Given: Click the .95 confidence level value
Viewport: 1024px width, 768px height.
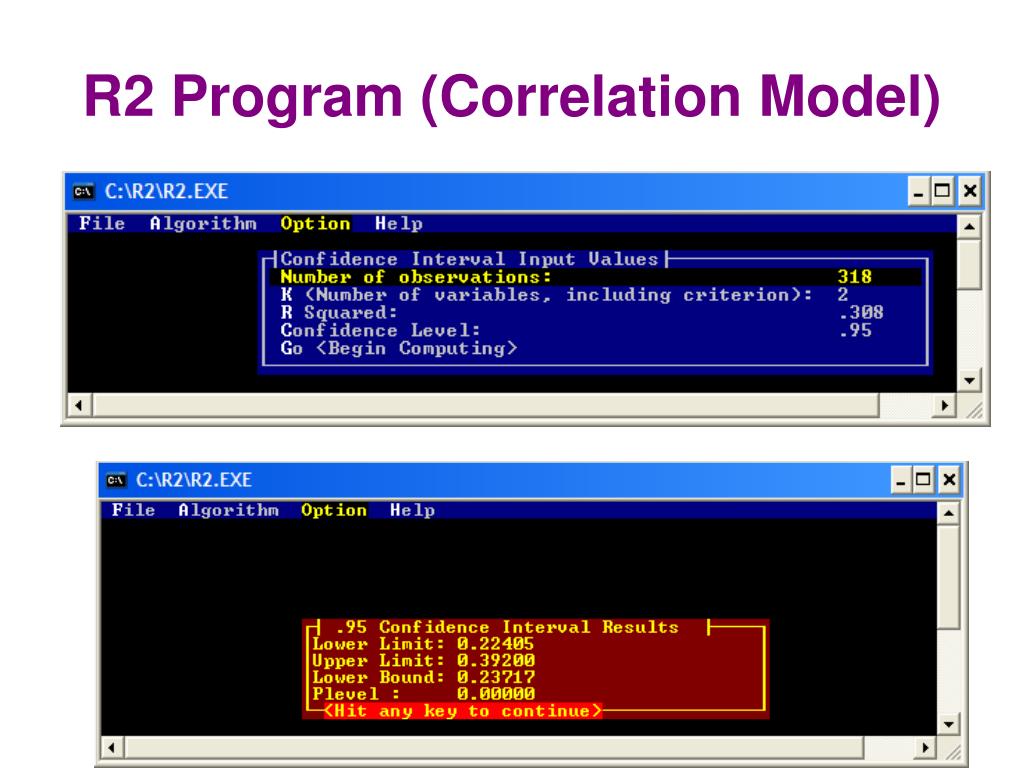Looking at the screenshot, I should (x=855, y=330).
